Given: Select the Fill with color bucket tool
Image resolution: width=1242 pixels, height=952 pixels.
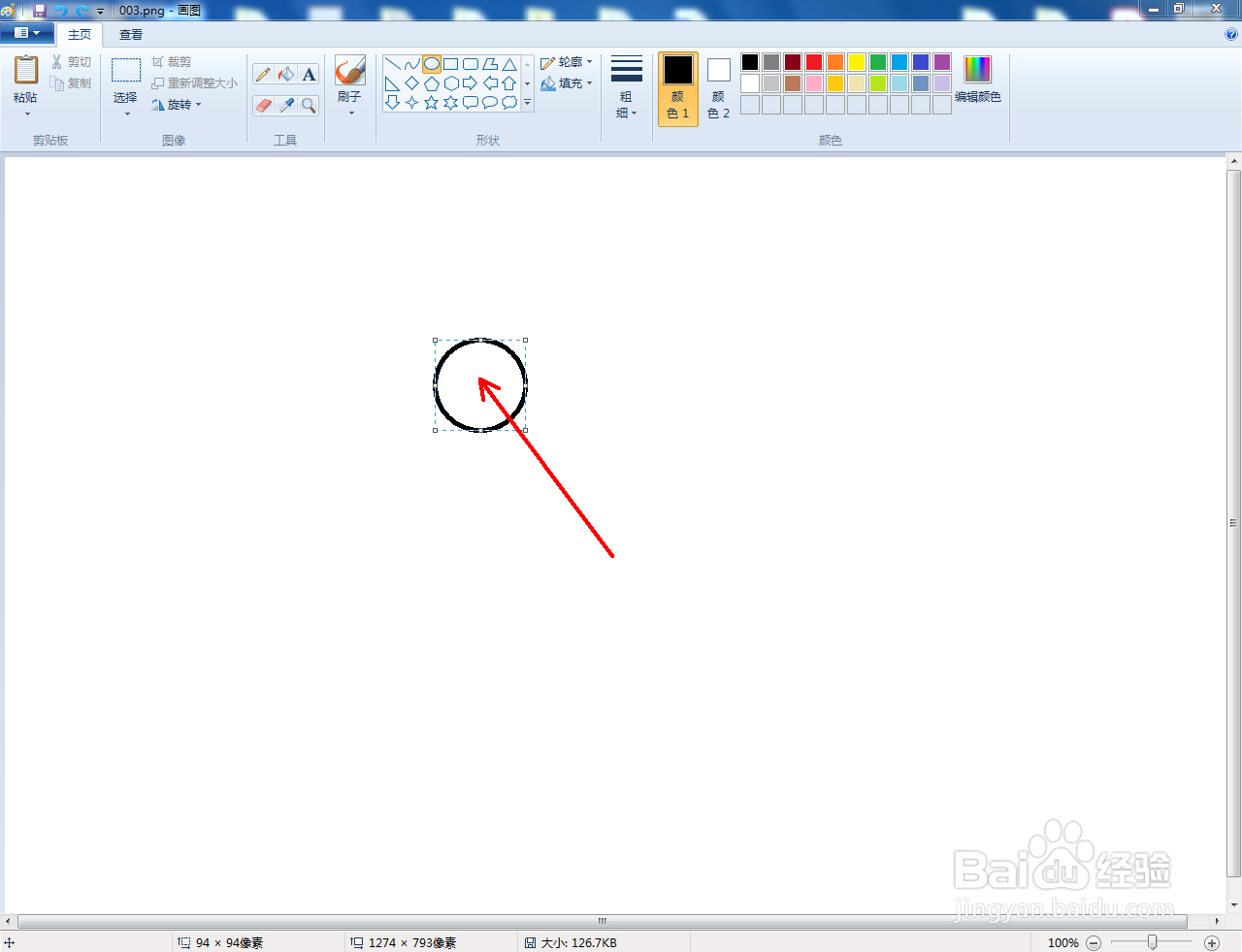Looking at the screenshot, I should click(286, 75).
